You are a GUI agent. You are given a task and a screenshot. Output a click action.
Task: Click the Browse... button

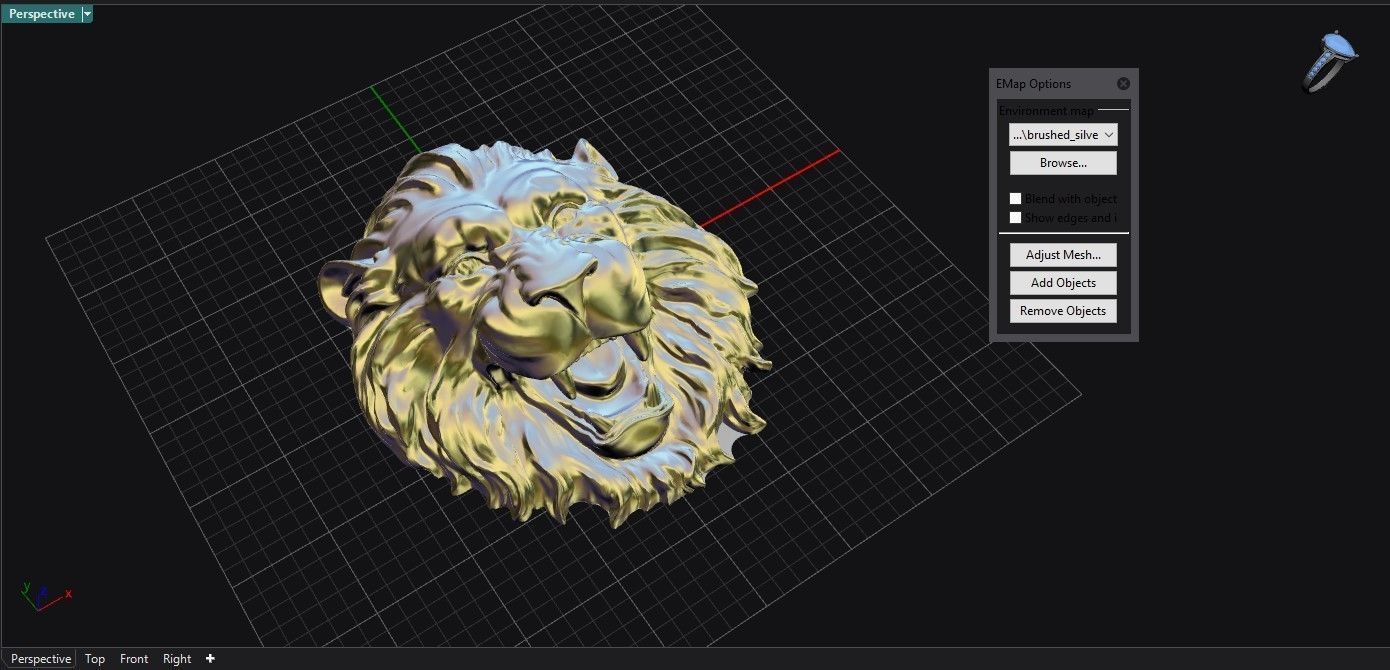(1063, 163)
